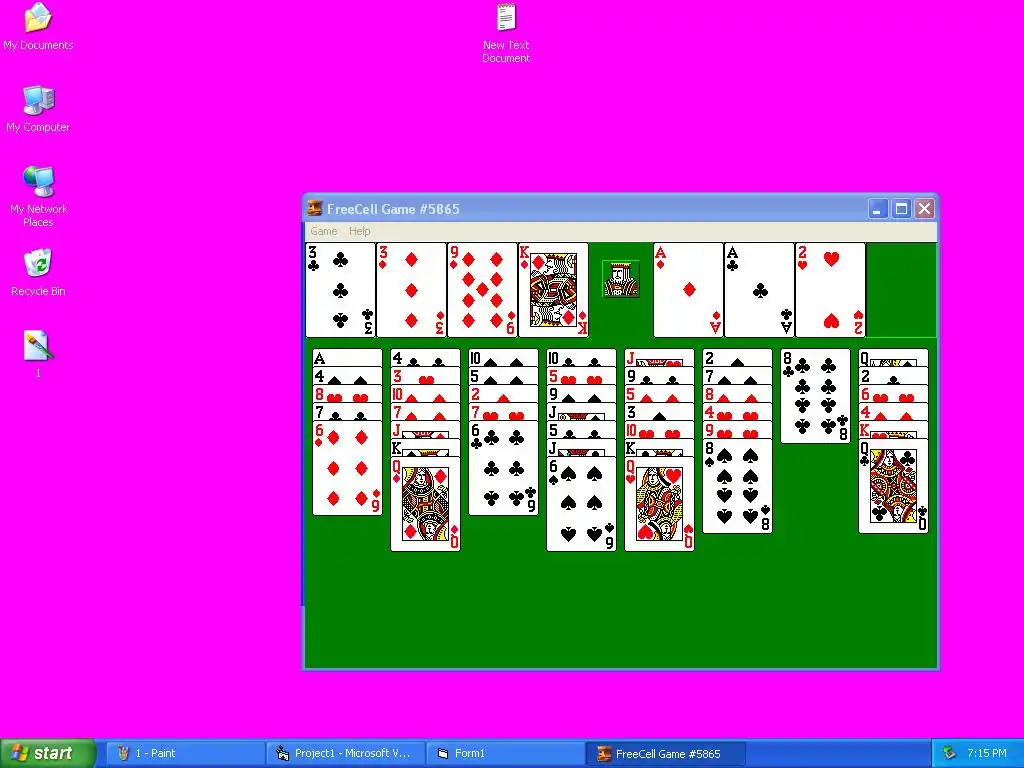Image resolution: width=1024 pixels, height=768 pixels.
Task: Click the 2 of clubs in last column
Action: 893,376
